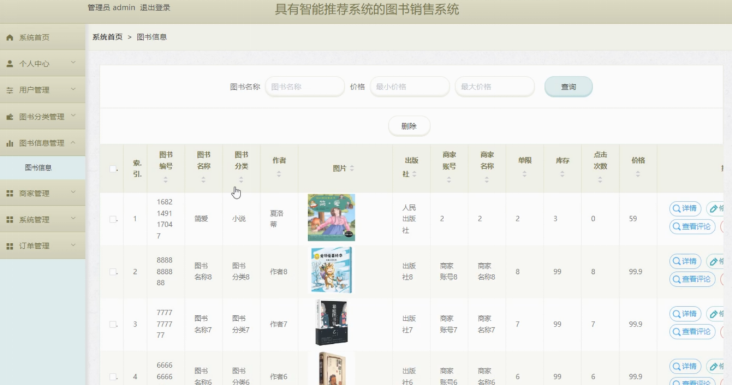Click the grid icon beside 商家管理
Screen dimensions: 733x385
click(x=9, y=193)
